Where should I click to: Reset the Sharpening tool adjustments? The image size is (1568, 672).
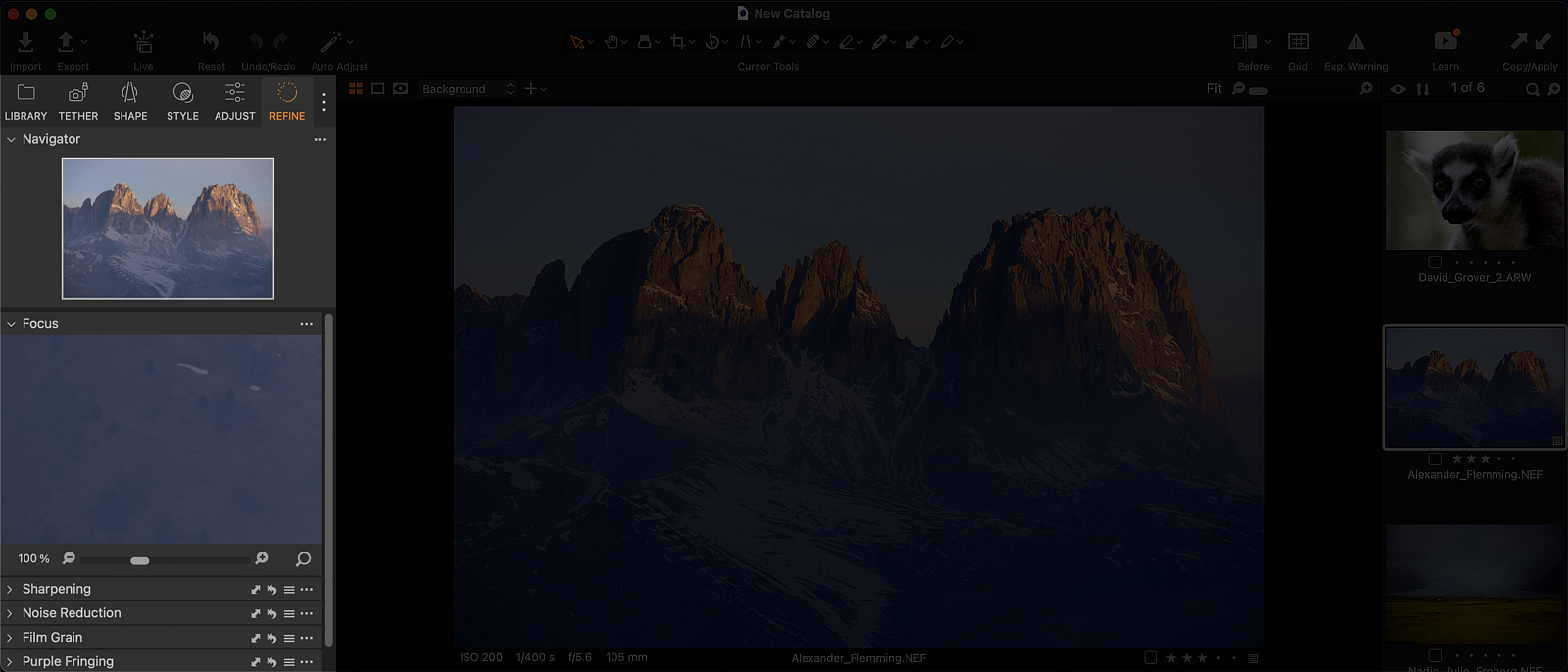(271, 590)
